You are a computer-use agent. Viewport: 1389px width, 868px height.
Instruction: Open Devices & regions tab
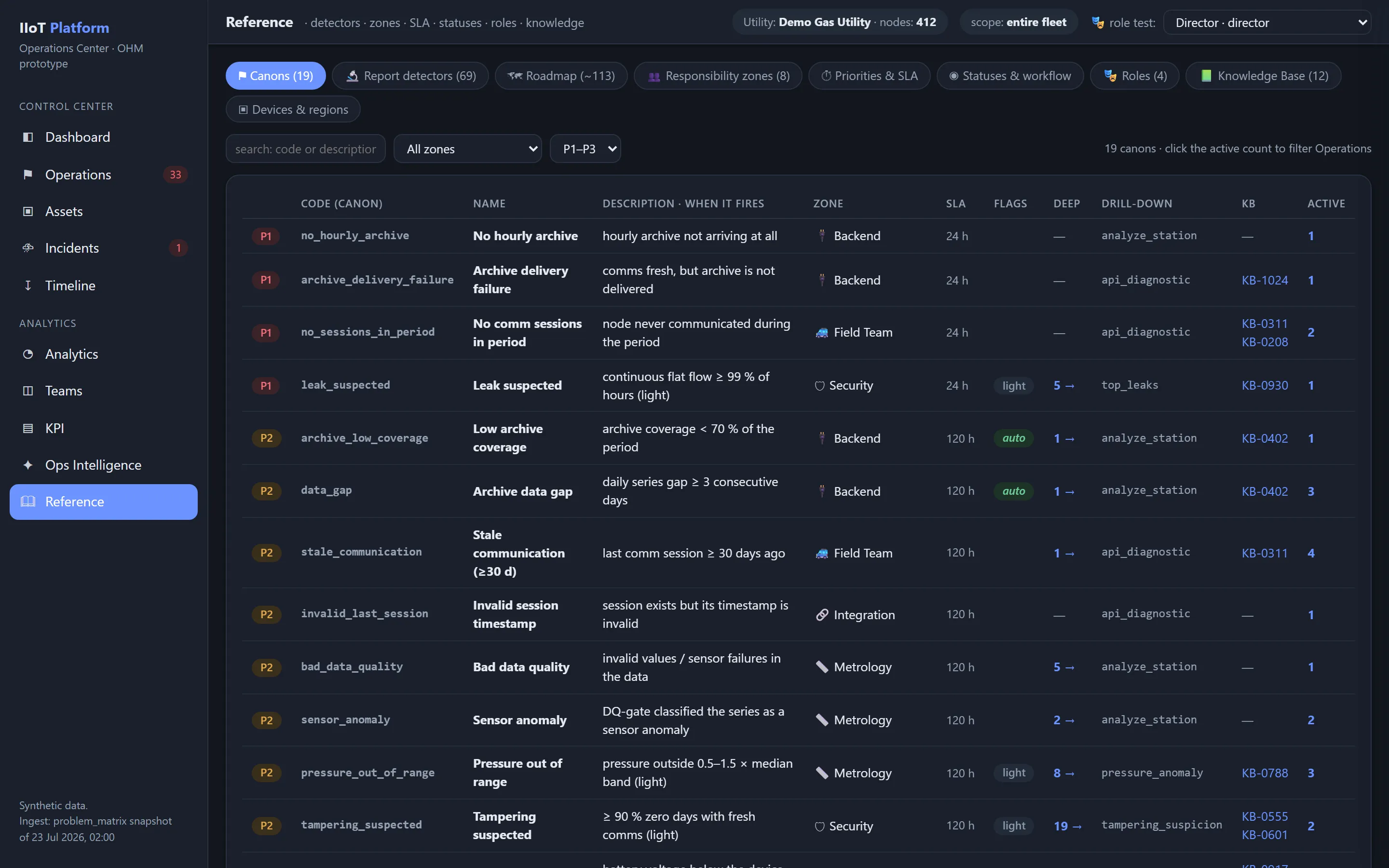293,109
